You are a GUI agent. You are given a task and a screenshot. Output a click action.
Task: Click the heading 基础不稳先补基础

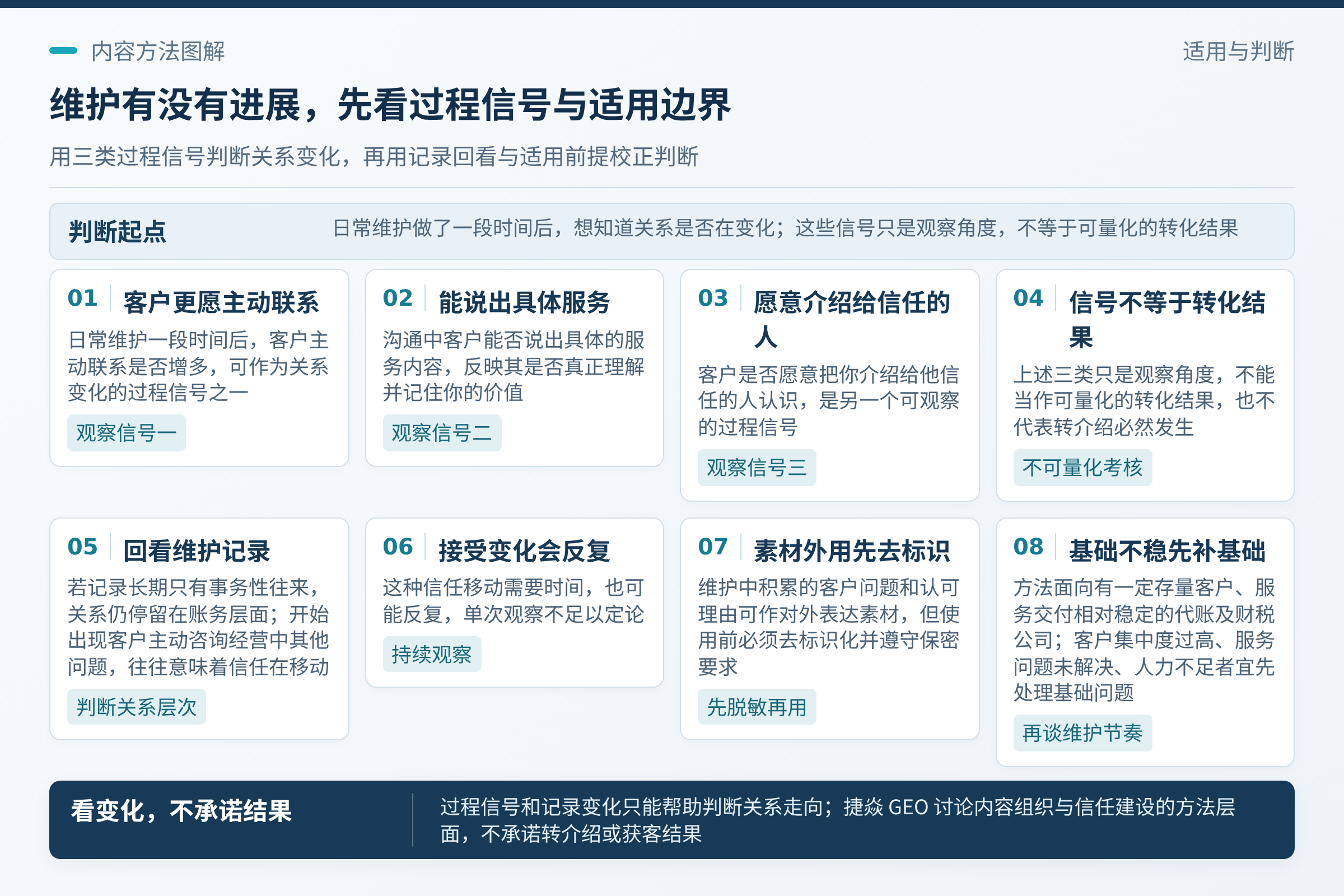[1168, 551]
